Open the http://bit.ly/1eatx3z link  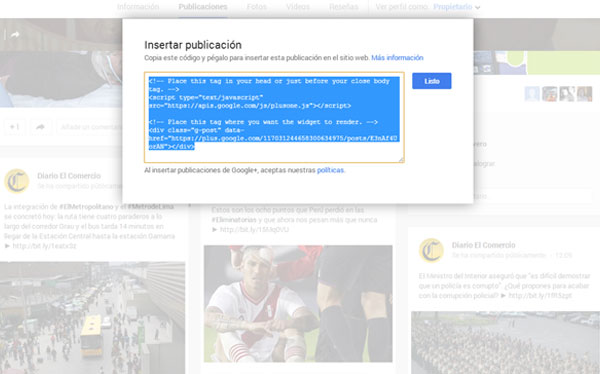tap(44, 246)
